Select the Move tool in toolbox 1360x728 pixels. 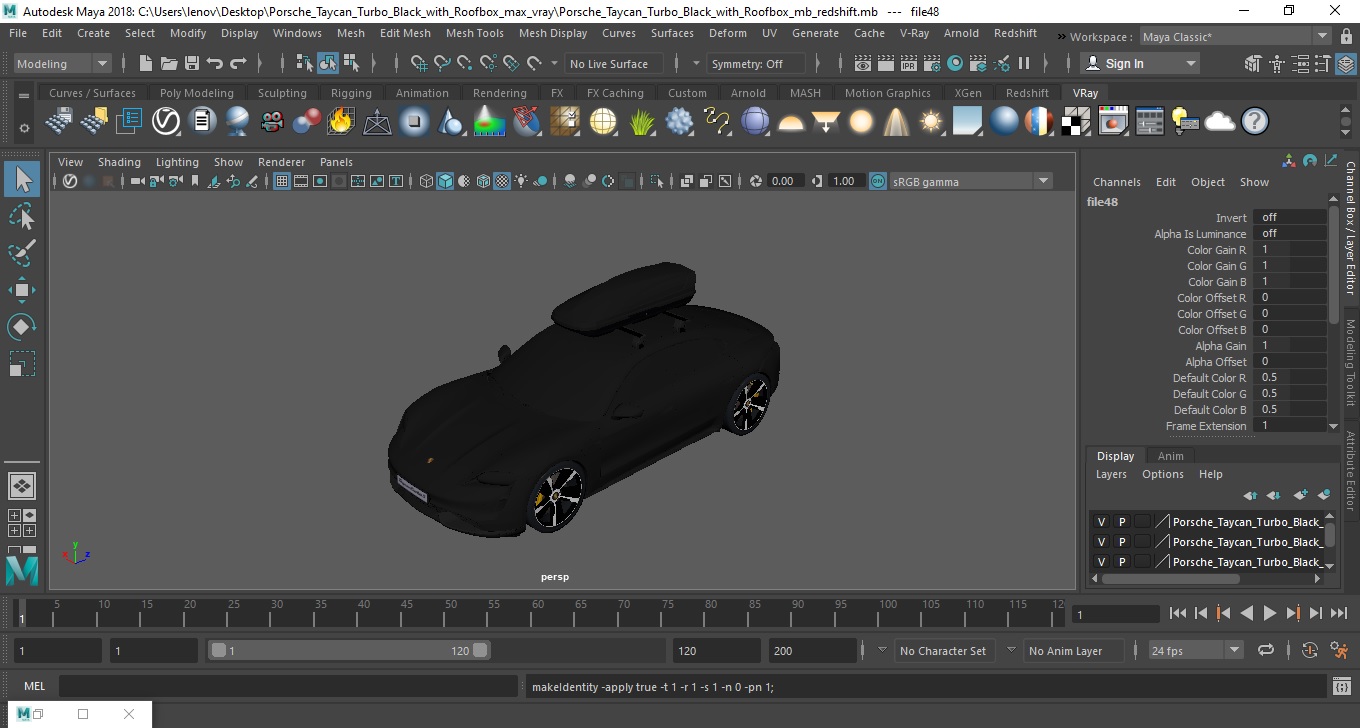point(22,290)
